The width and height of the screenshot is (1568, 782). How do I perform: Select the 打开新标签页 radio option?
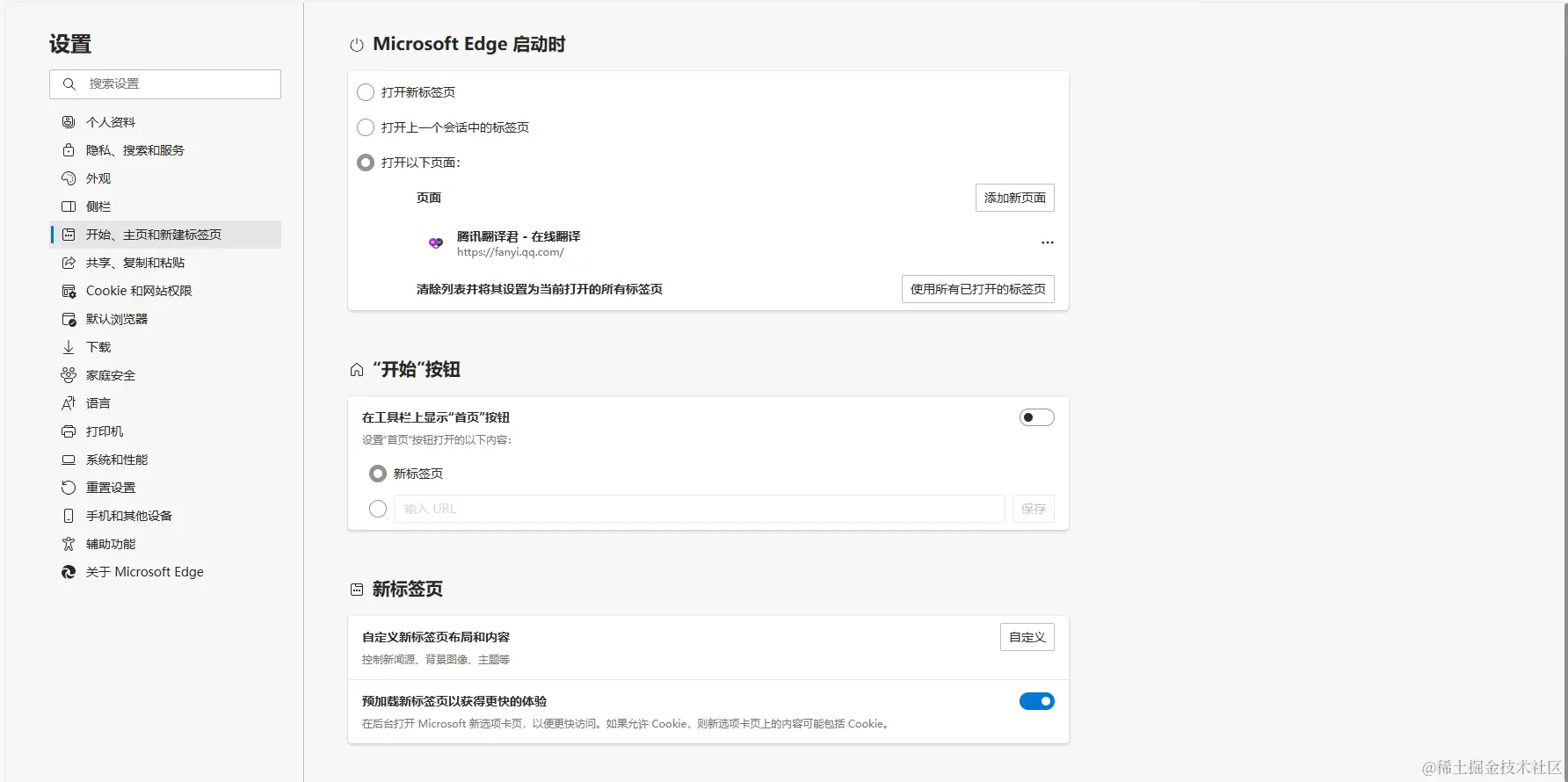366,92
